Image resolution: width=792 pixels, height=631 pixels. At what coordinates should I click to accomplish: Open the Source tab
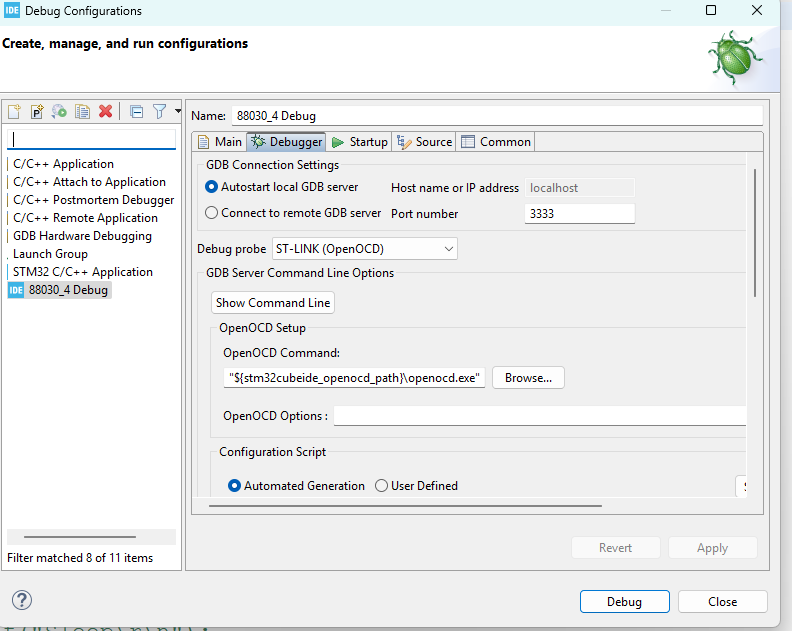click(425, 142)
